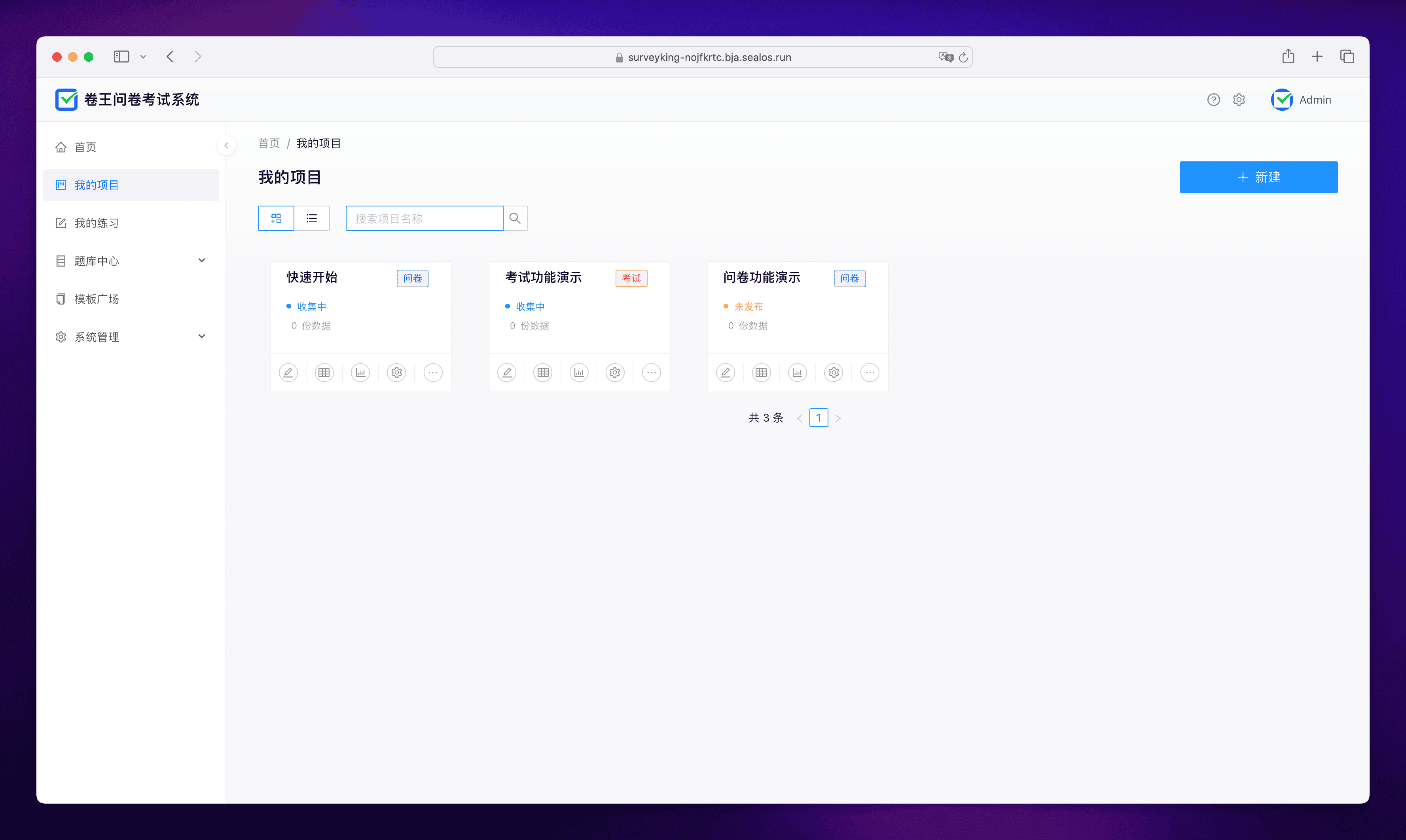Click 首页 breadcrumb link
The image size is (1406, 840).
(x=269, y=143)
